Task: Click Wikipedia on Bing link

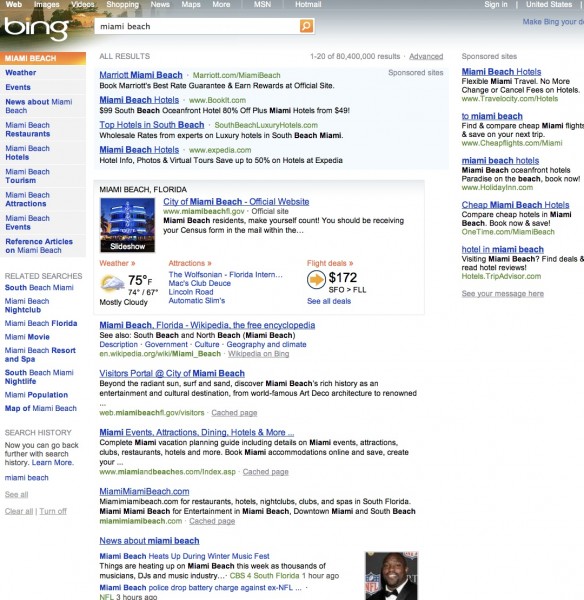Action: click(x=258, y=354)
